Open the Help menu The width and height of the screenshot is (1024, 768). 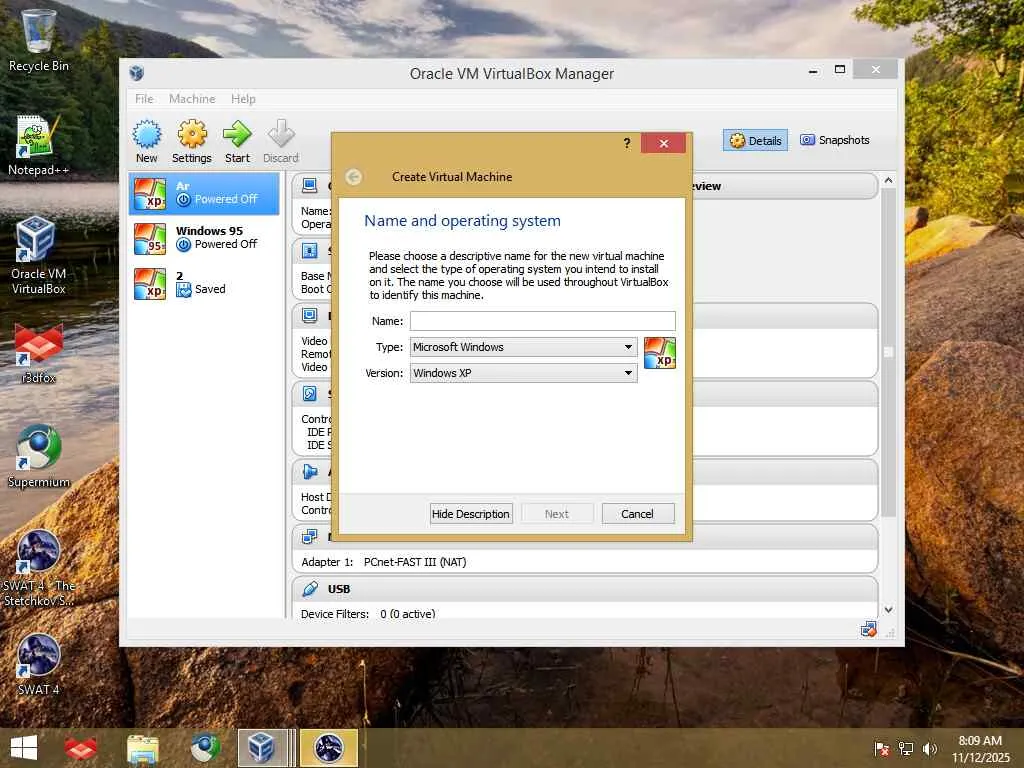(243, 99)
